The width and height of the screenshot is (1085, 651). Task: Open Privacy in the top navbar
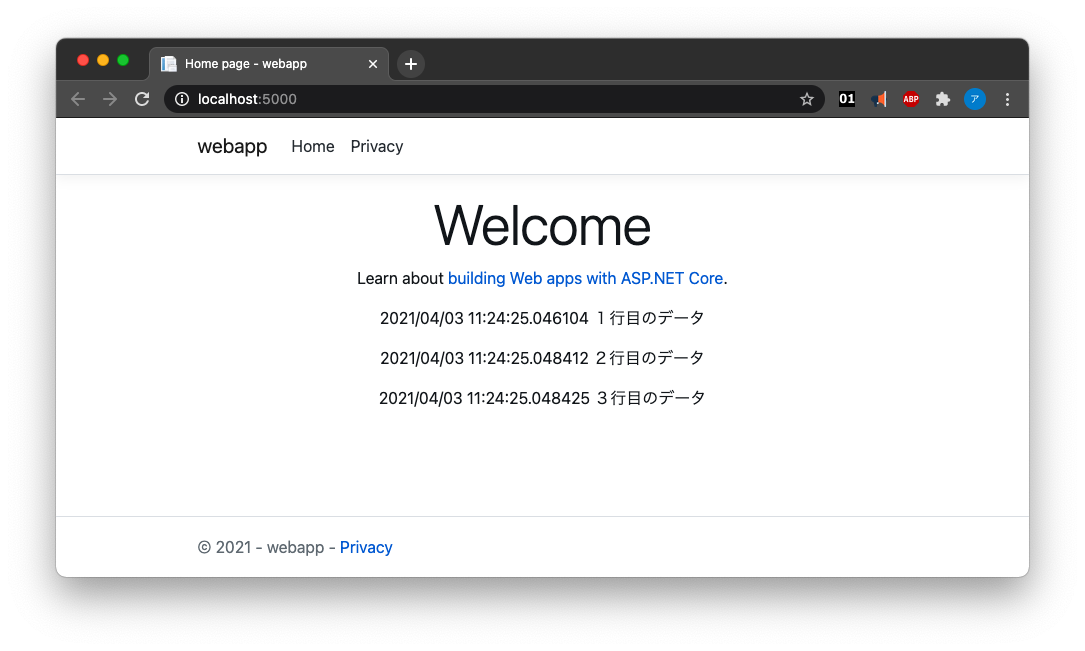[x=376, y=146]
